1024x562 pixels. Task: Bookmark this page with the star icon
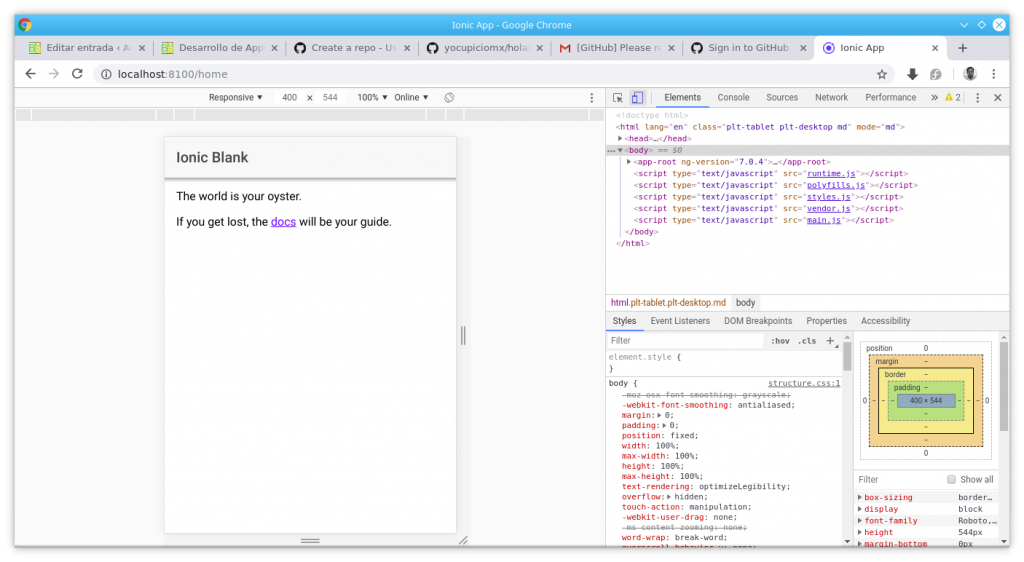pyautogui.click(x=882, y=74)
